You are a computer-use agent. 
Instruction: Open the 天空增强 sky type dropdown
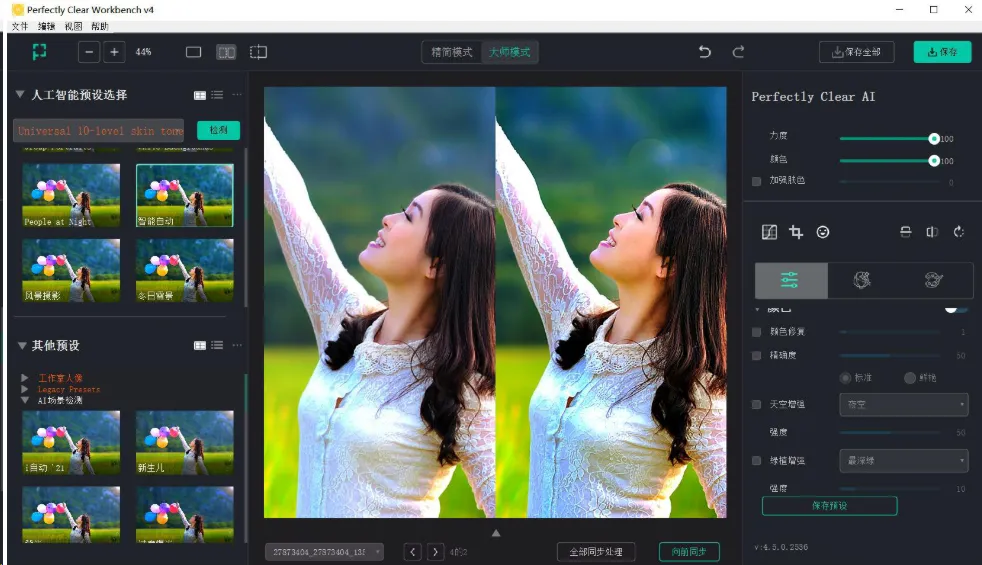click(904, 405)
